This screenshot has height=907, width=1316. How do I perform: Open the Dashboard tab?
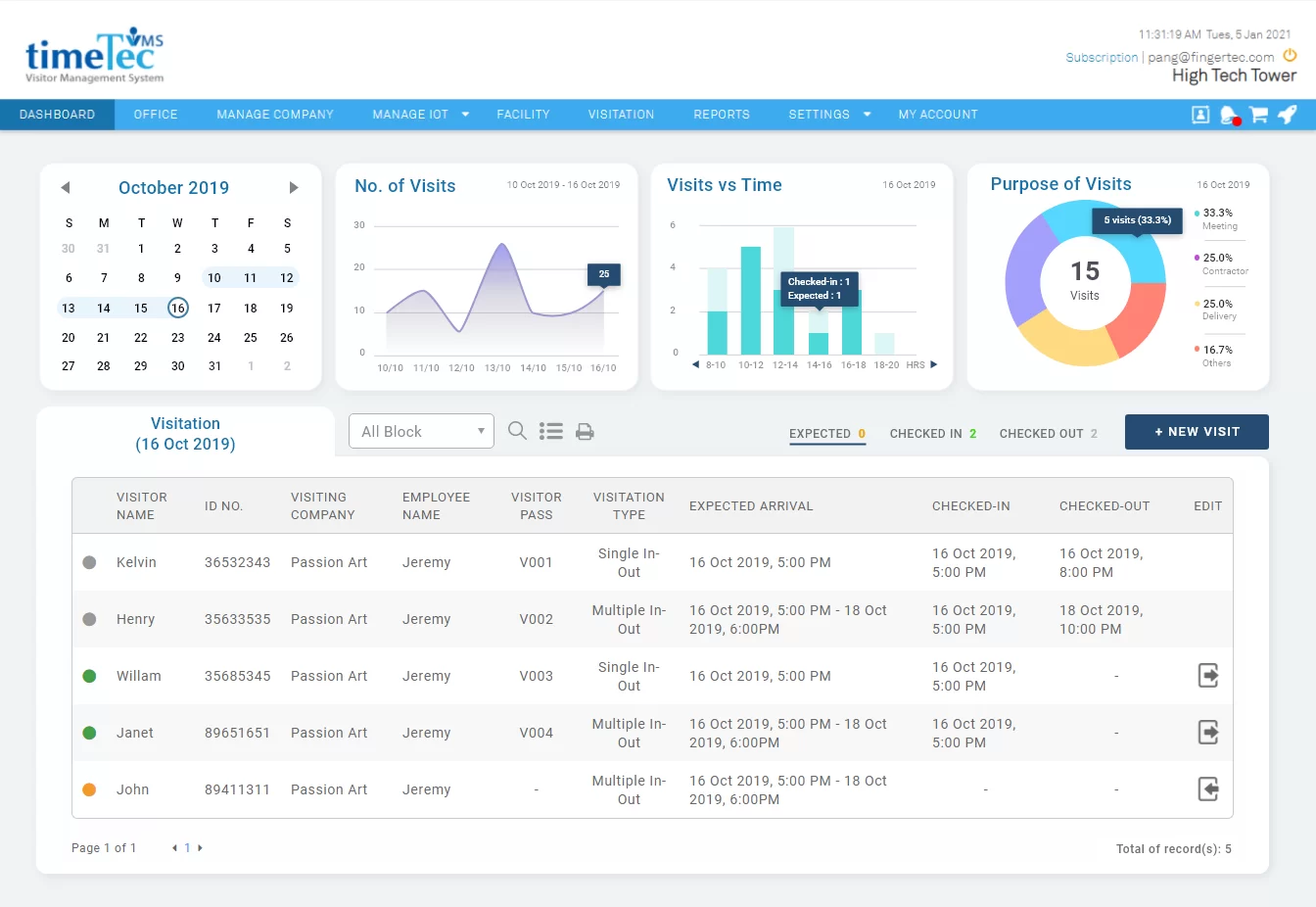[58, 115]
